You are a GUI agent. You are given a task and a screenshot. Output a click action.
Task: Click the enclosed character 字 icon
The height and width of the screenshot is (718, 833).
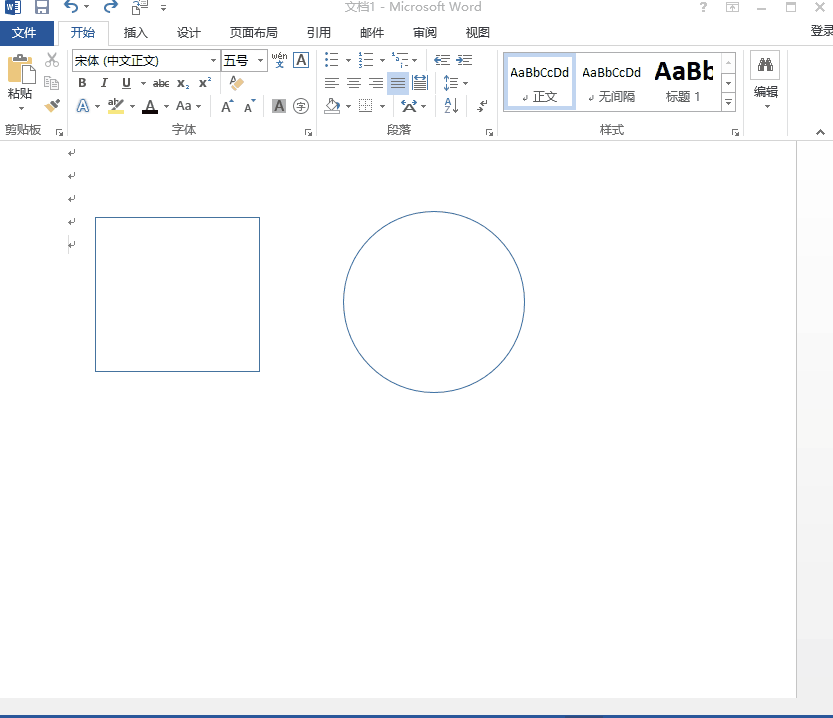click(x=301, y=106)
